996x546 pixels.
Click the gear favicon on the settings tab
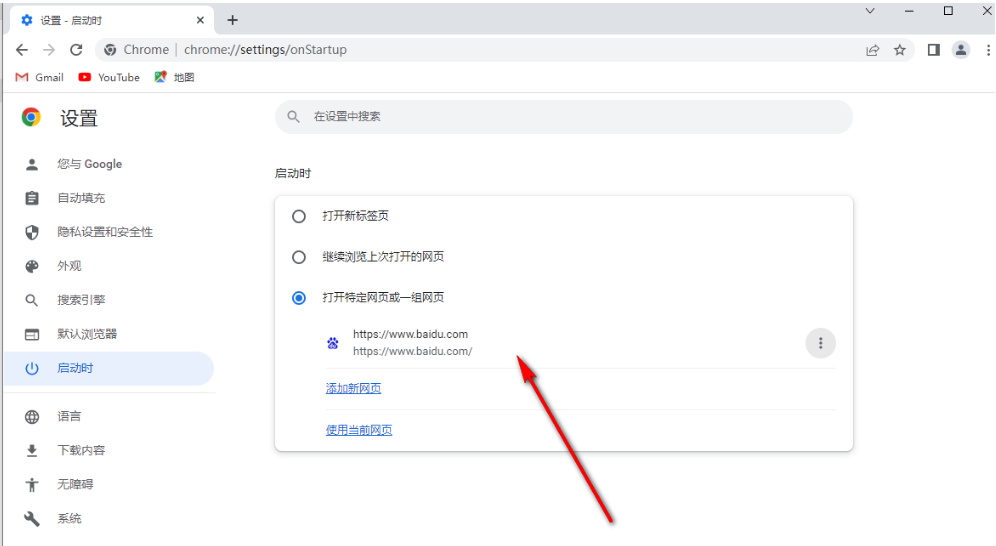pos(27,20)
